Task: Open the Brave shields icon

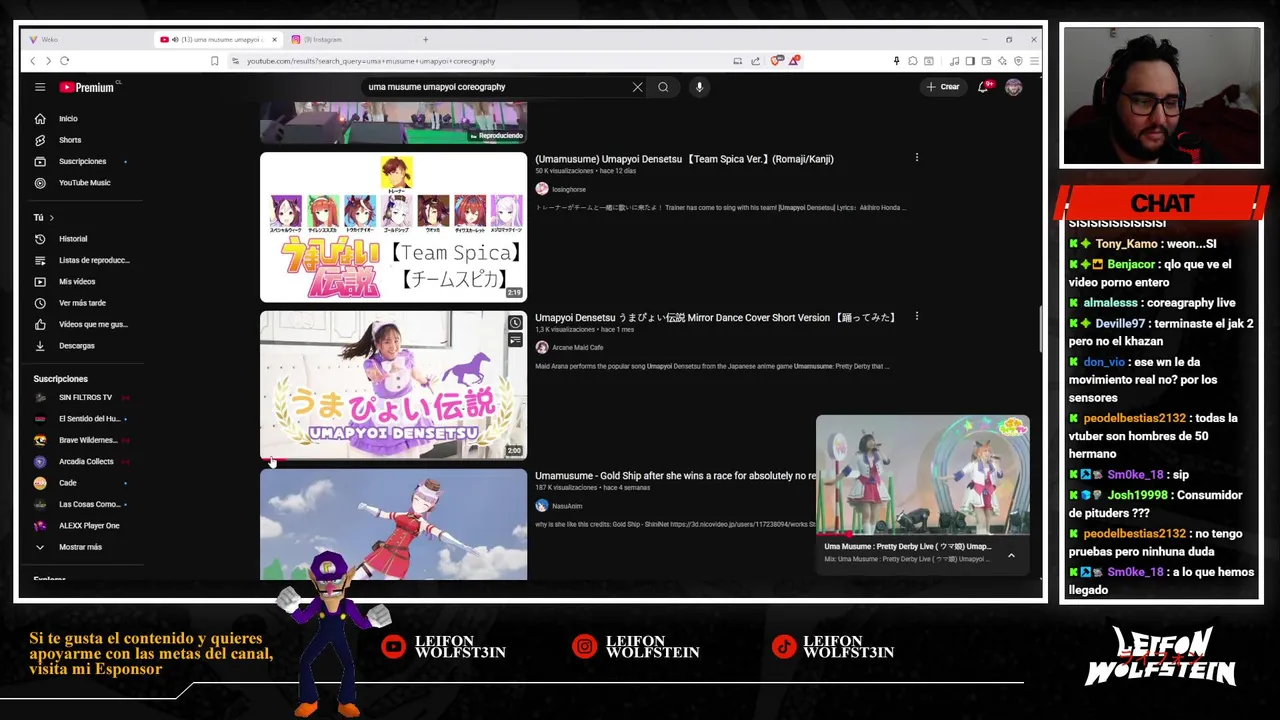Action: pos(776,61)
